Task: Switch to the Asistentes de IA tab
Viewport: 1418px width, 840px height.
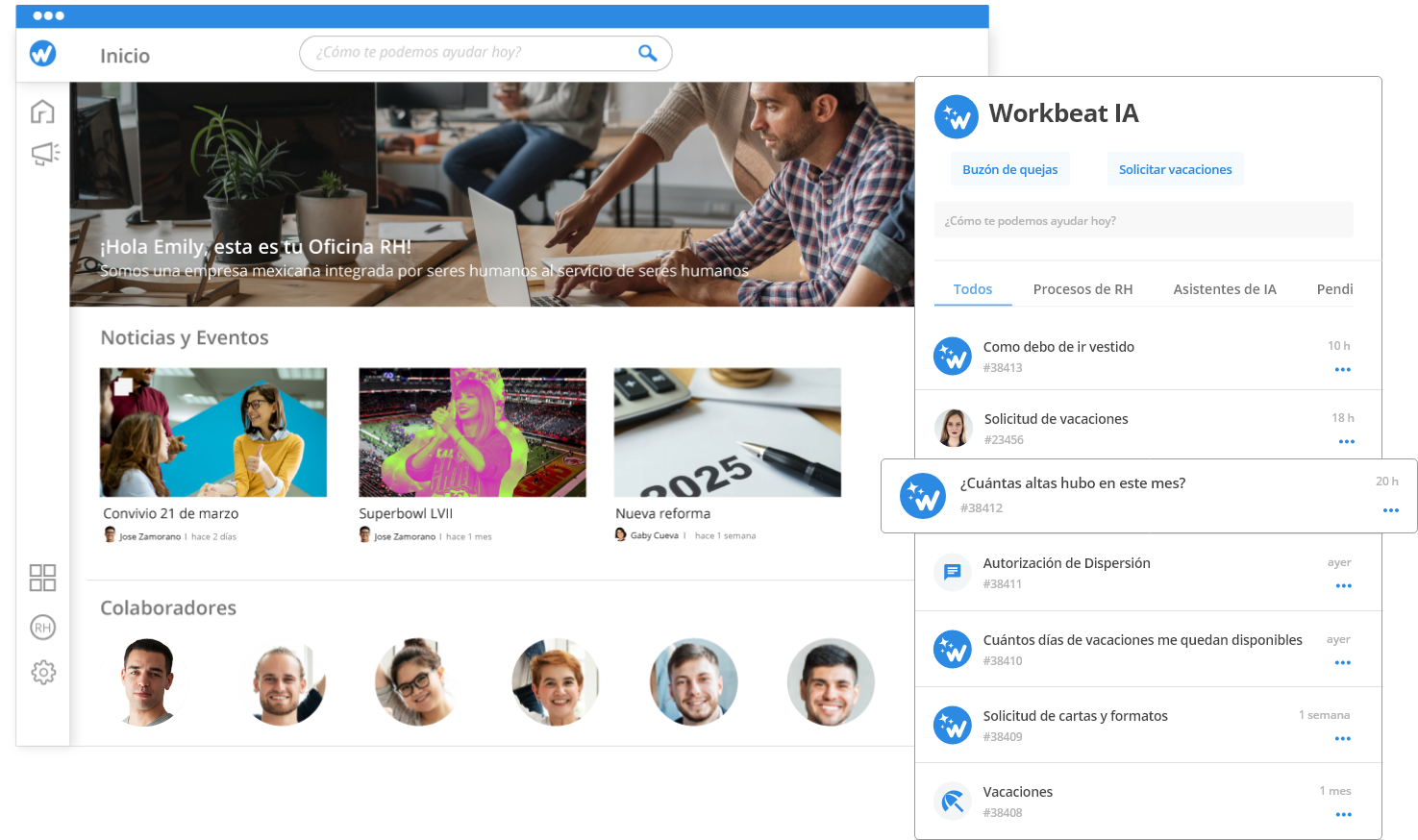Action: [1225, 289]
